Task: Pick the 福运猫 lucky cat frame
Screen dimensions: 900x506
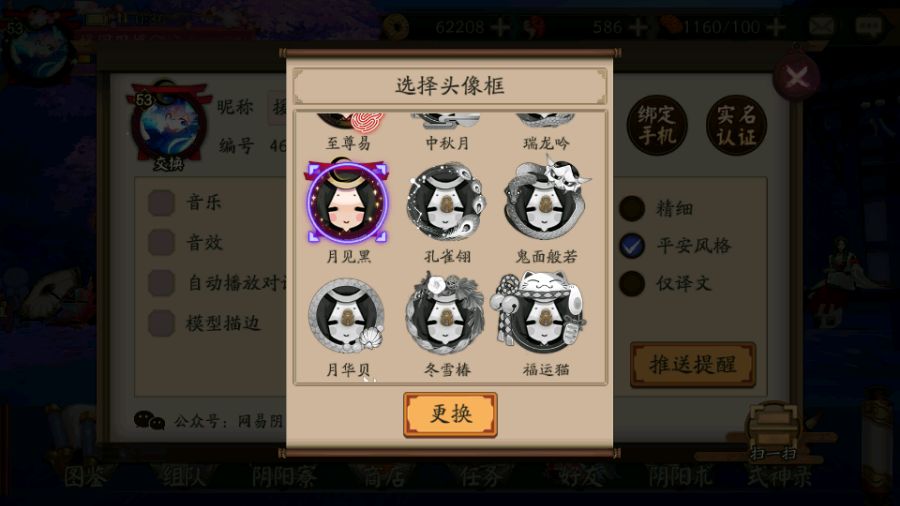Action: pos(540,313)
